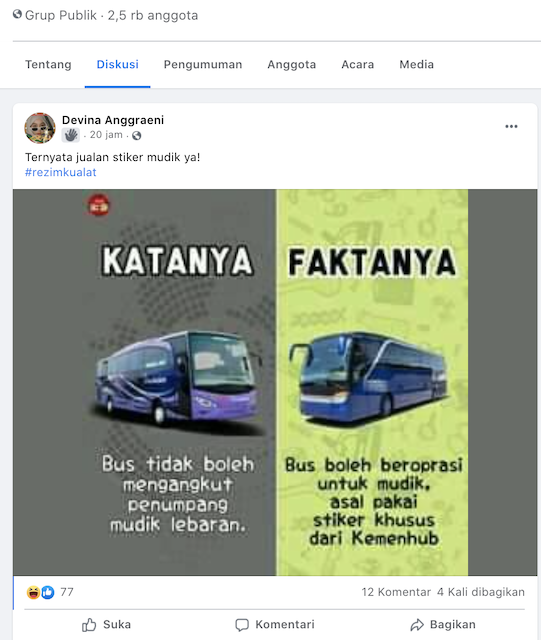Click the 4 Kali dibagikan link

[481, 592]
